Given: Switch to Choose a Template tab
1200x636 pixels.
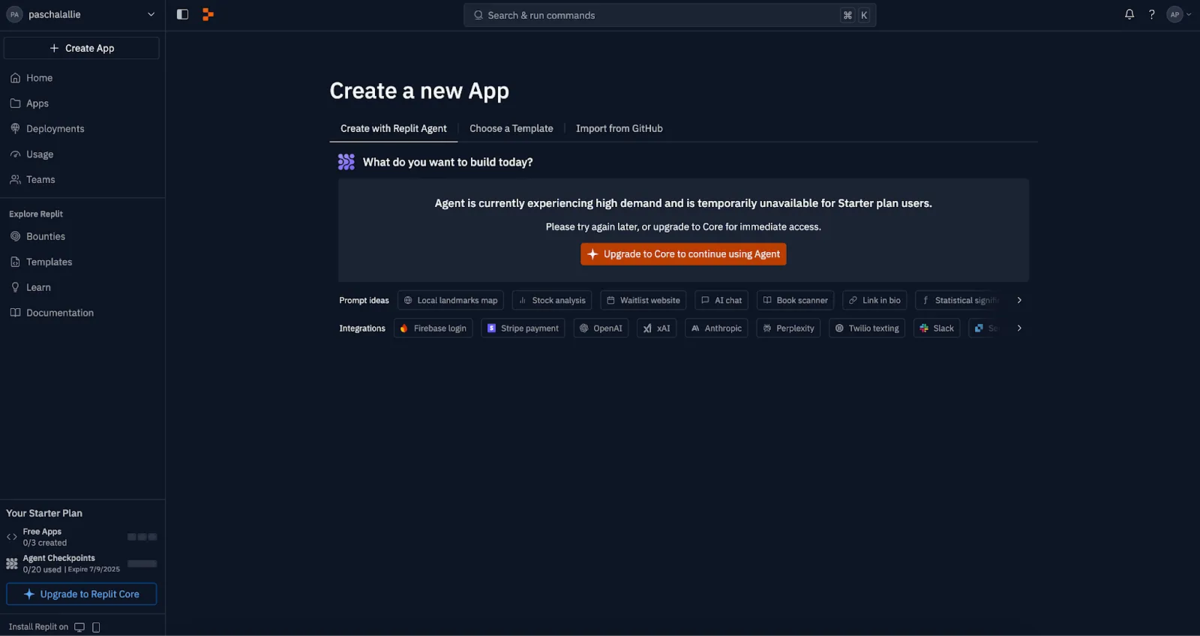Looking at the screenshot, I should click(511, 128).
